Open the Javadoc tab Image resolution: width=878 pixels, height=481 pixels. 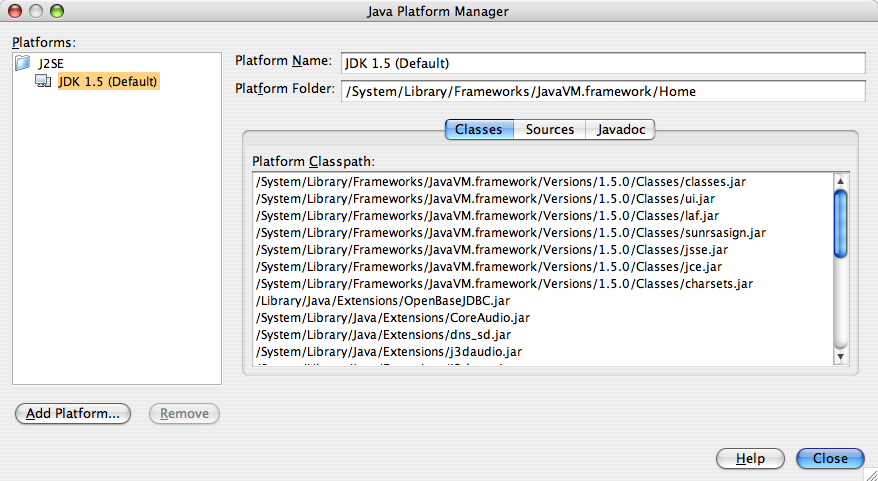pos(620,129)
